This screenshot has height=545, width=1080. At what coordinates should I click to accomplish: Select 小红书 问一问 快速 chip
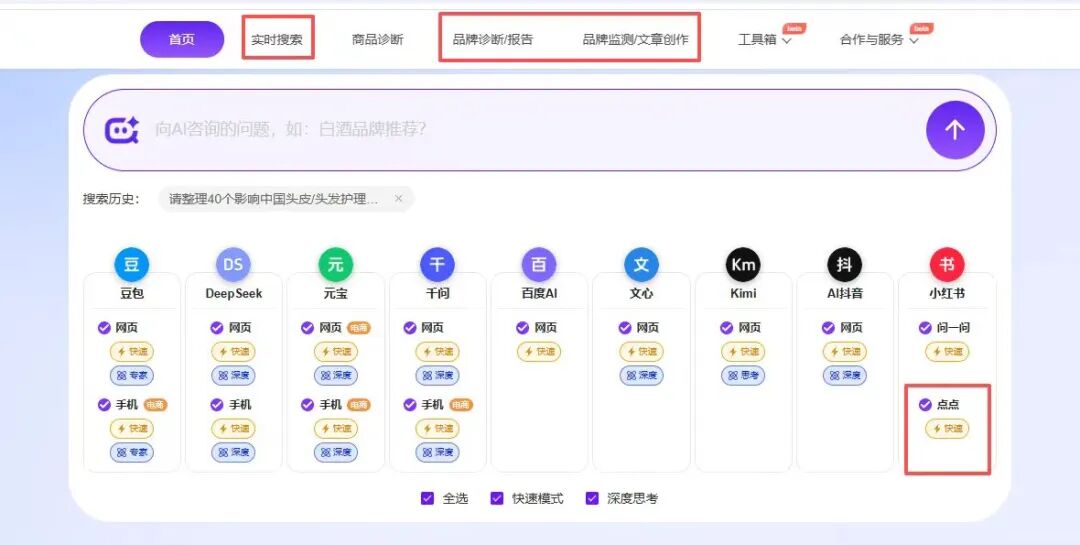pyautogui.click(x=947, y=351)
